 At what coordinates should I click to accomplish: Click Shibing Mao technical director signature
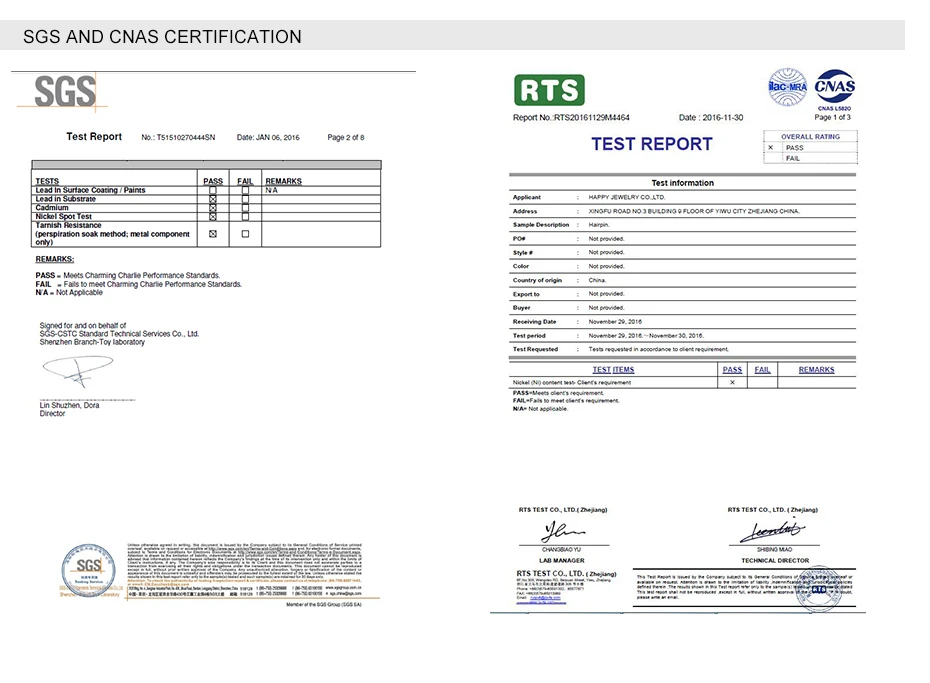point(773,529)
